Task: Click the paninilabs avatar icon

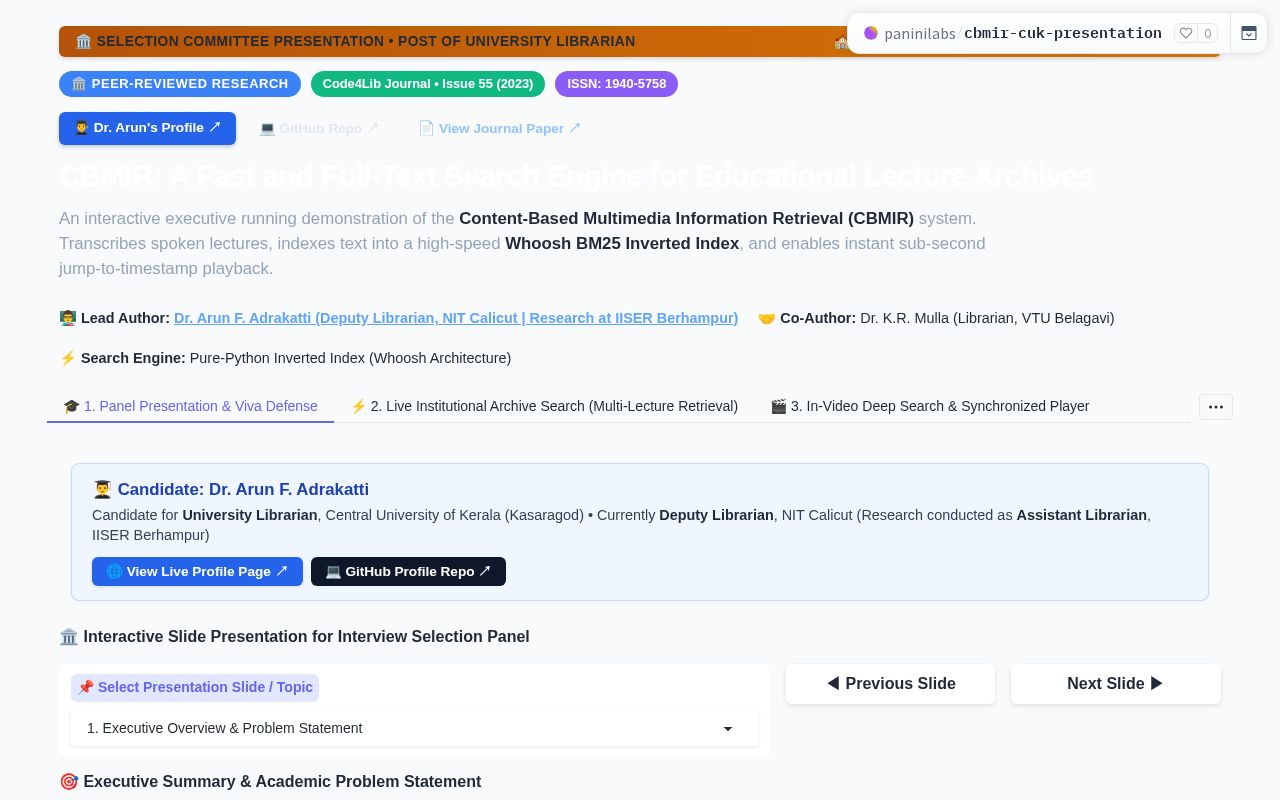Action: pos(871,33)
